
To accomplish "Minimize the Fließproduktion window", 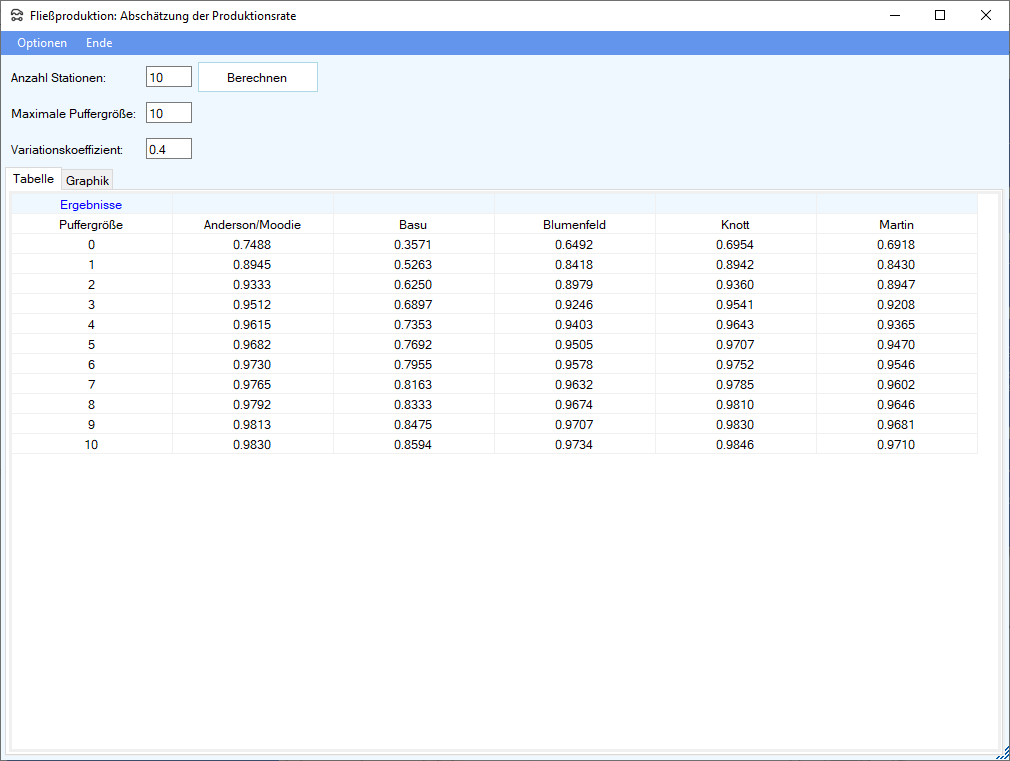I will [894, 15].
